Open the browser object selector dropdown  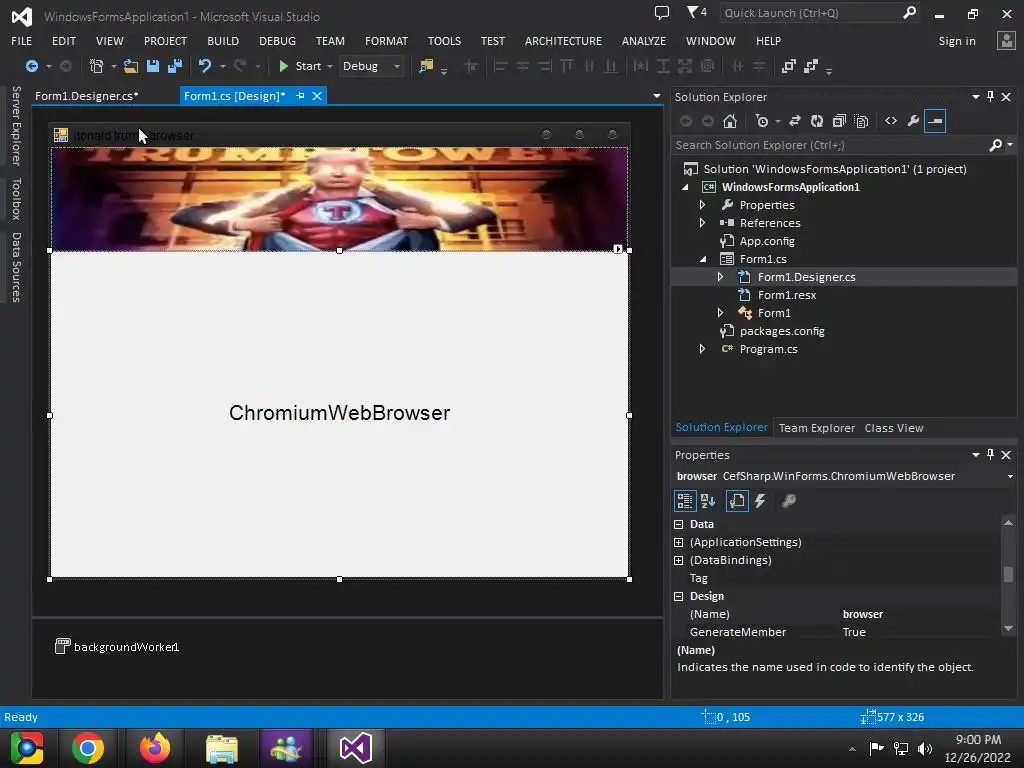point(1010,476)
